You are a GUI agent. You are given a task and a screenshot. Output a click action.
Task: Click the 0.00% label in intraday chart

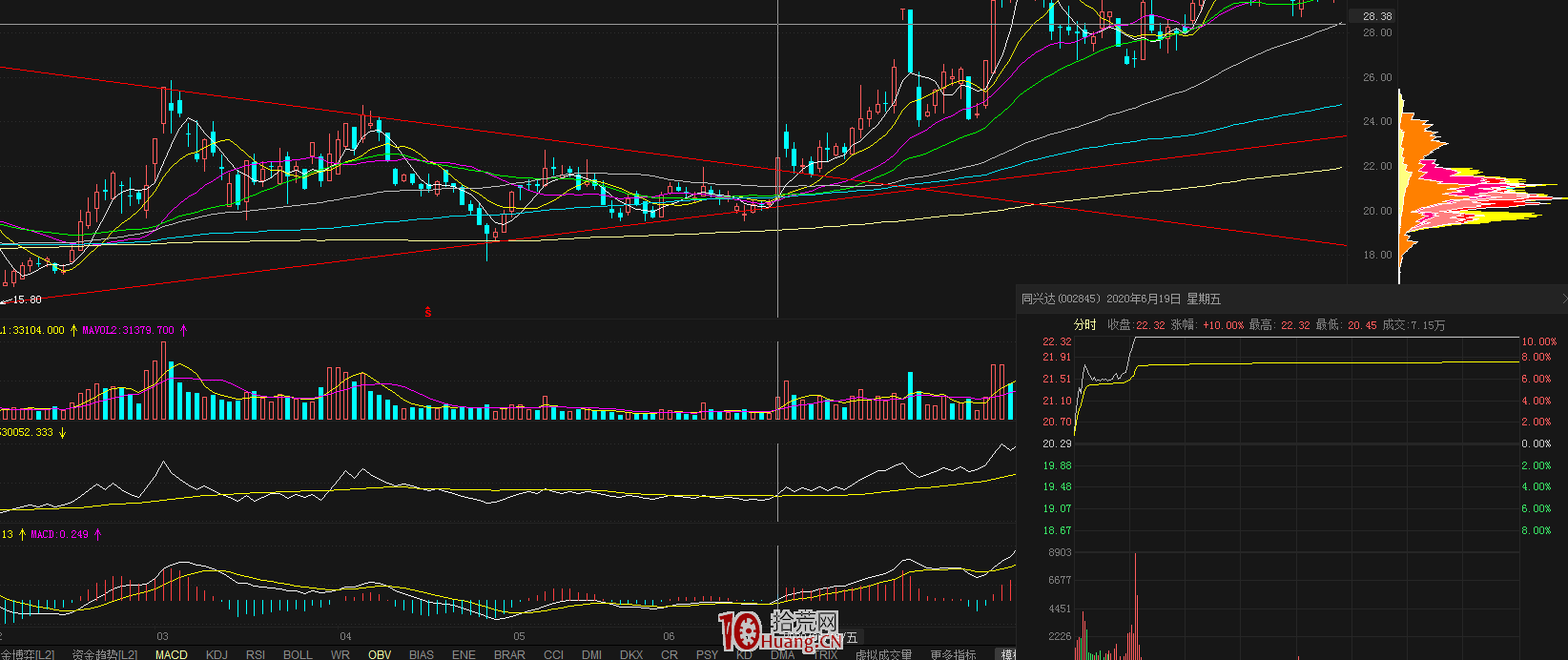tap(1536, 443)
